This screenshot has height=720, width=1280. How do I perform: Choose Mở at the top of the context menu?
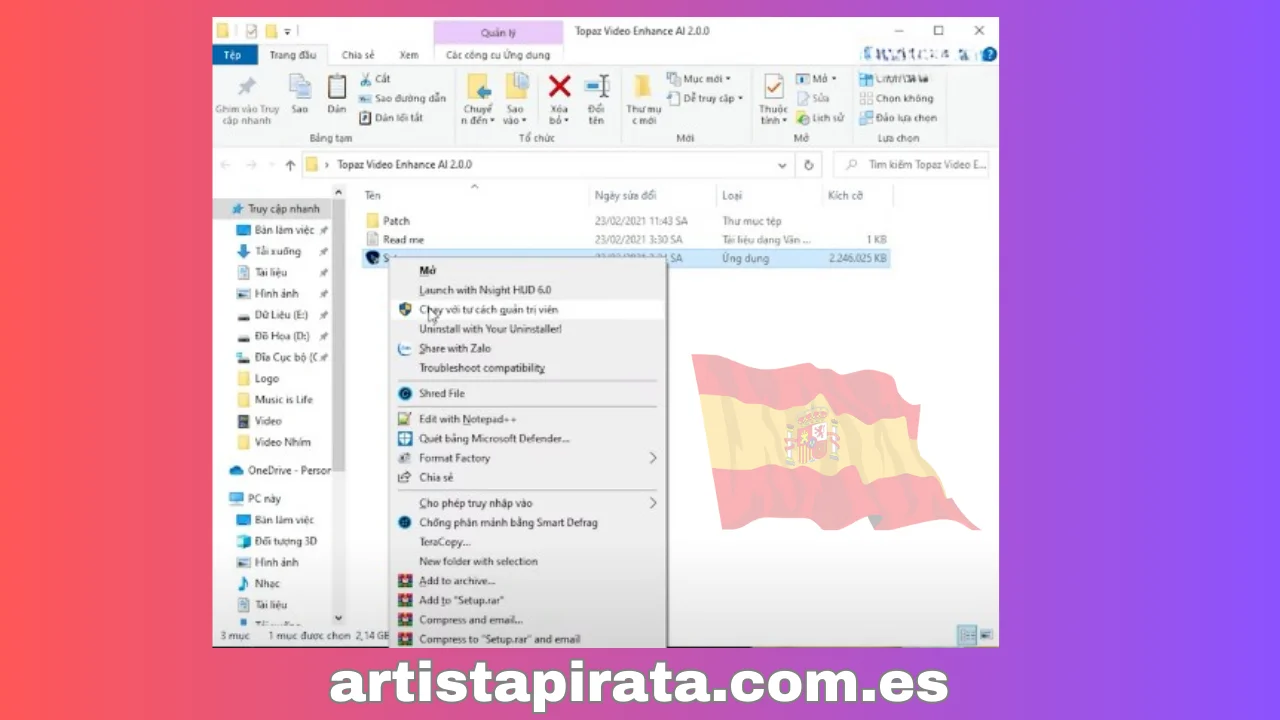(x=427, y=270)
